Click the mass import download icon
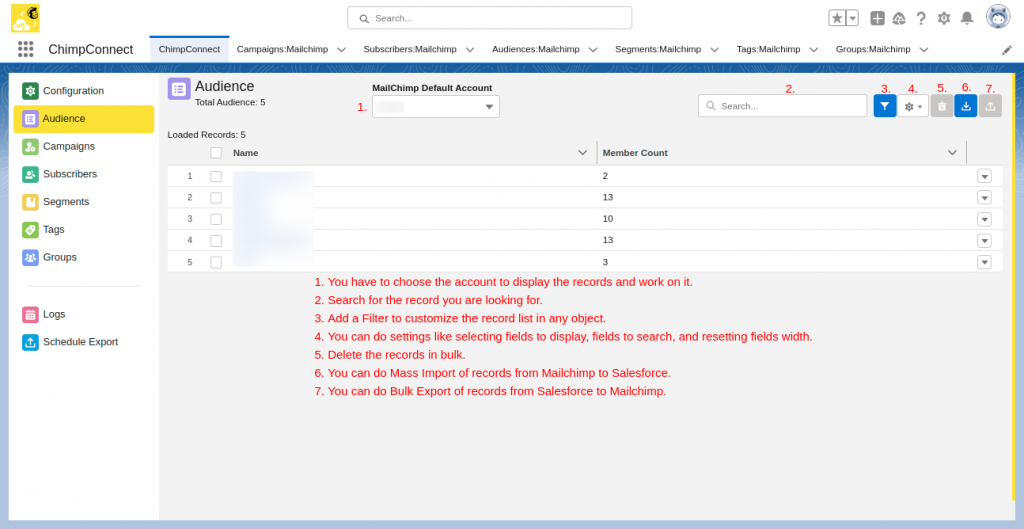The height and width of the screenshot is (529, 1024). (x=965, y=106)
